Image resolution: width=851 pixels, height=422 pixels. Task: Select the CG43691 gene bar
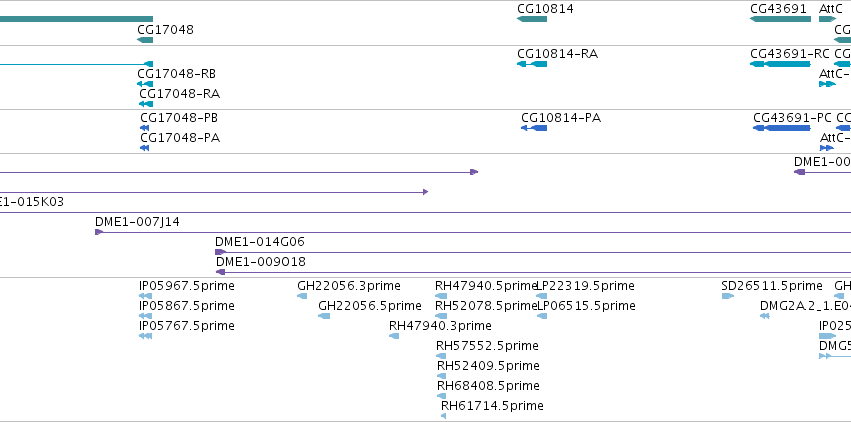780,19
